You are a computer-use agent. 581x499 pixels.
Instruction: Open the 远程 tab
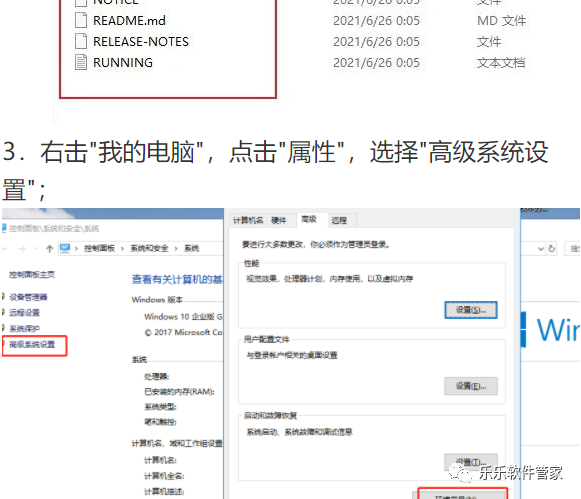coord(339,221)
